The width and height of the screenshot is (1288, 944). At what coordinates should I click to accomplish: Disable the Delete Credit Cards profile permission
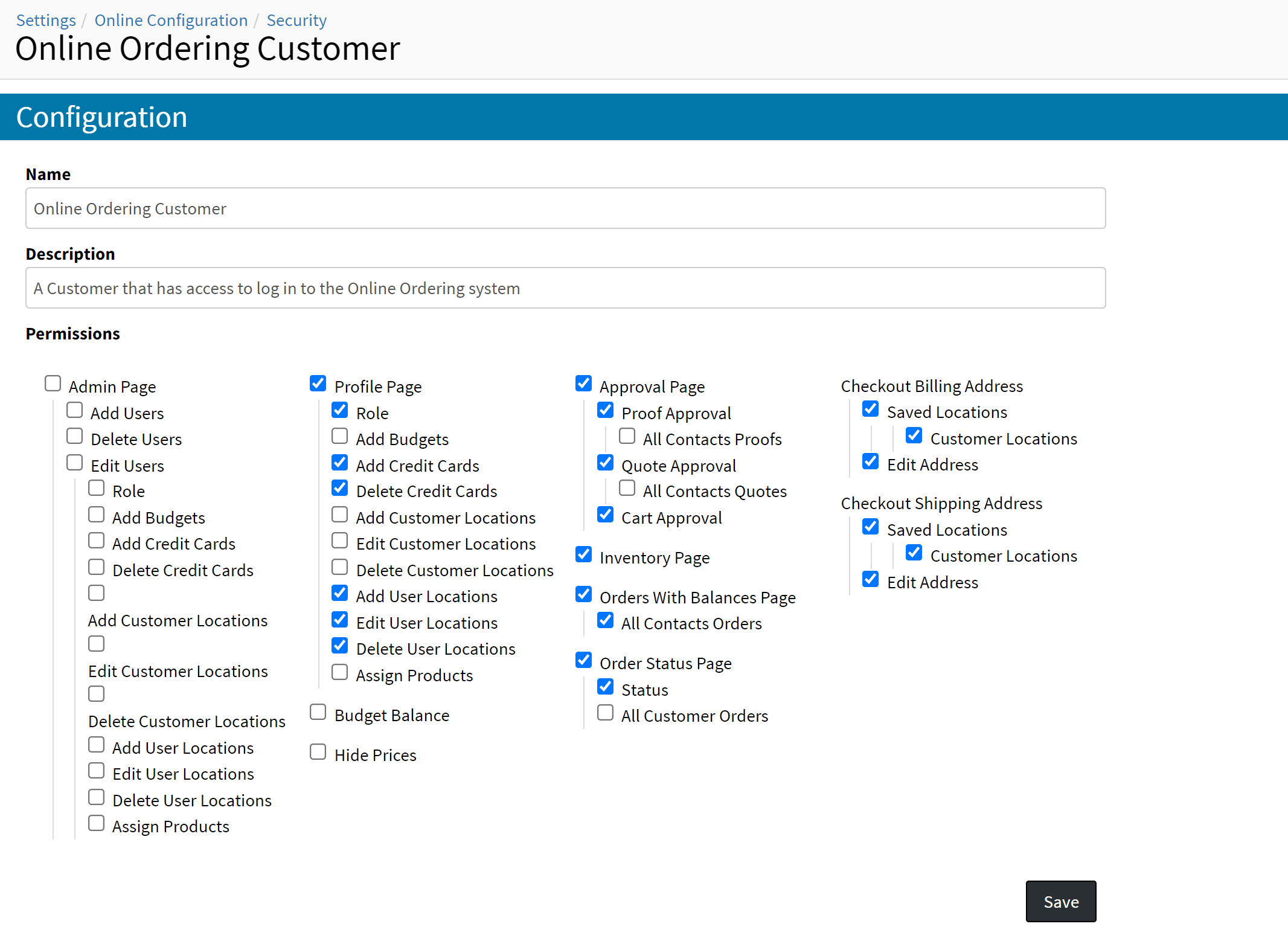tap(340, 488)
